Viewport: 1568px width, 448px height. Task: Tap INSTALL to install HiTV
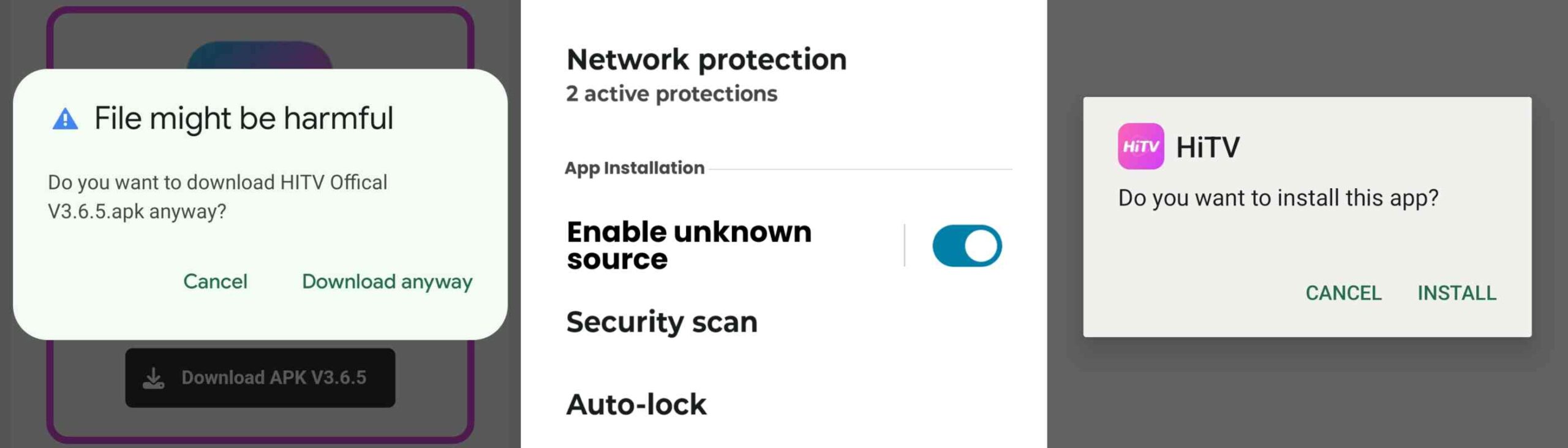tap(1457, 293)
